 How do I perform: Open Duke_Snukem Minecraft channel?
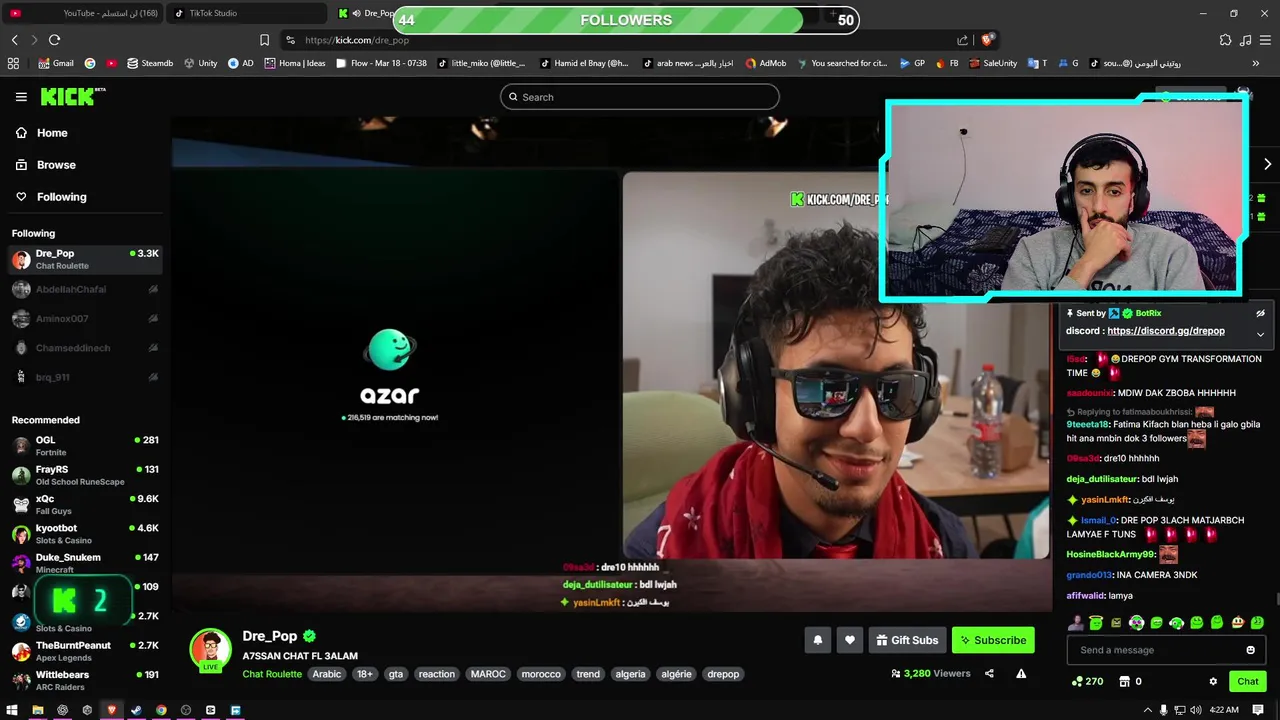tap(85, 563)
